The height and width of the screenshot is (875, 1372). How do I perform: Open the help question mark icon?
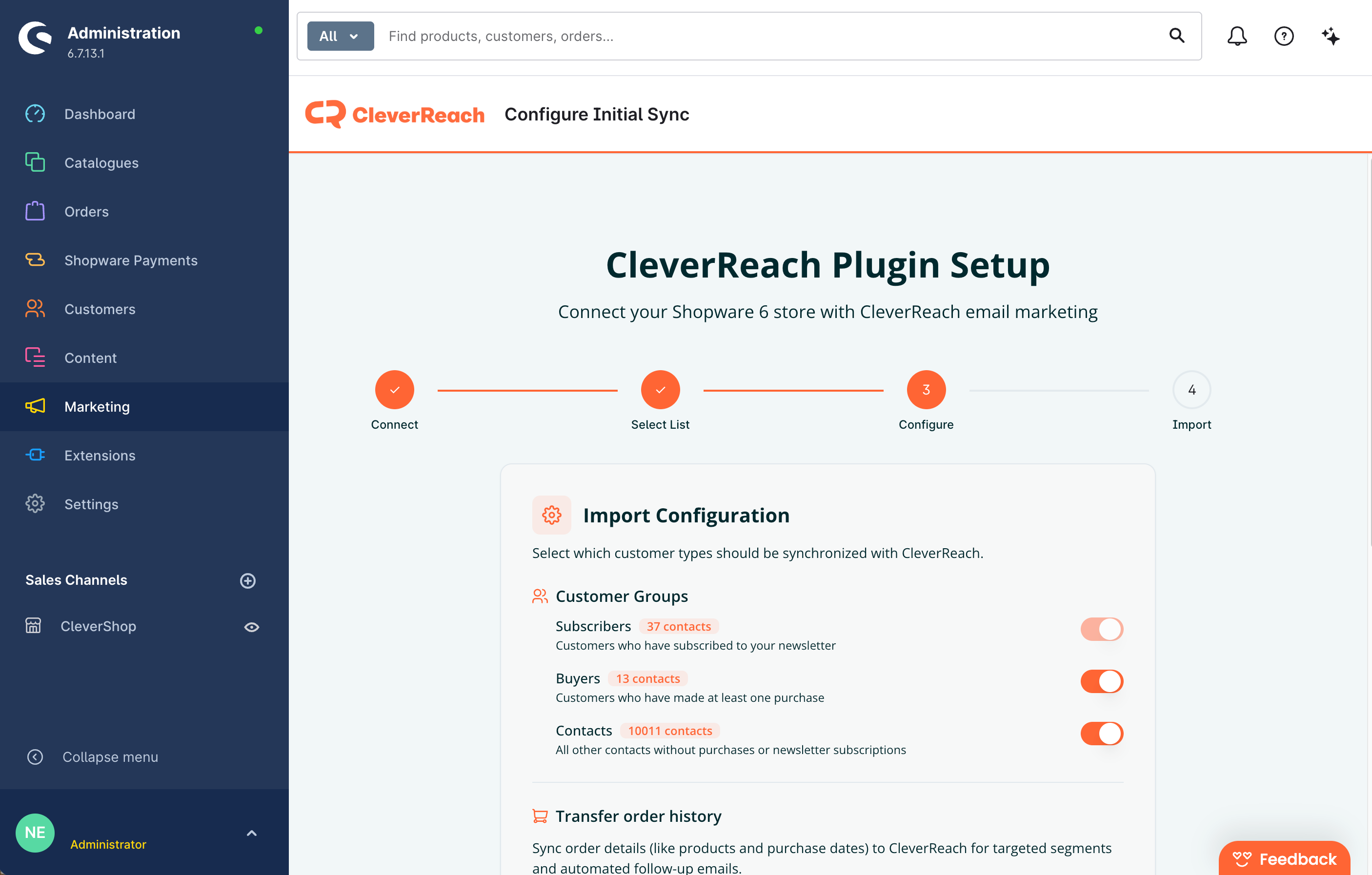point(1284,36)
